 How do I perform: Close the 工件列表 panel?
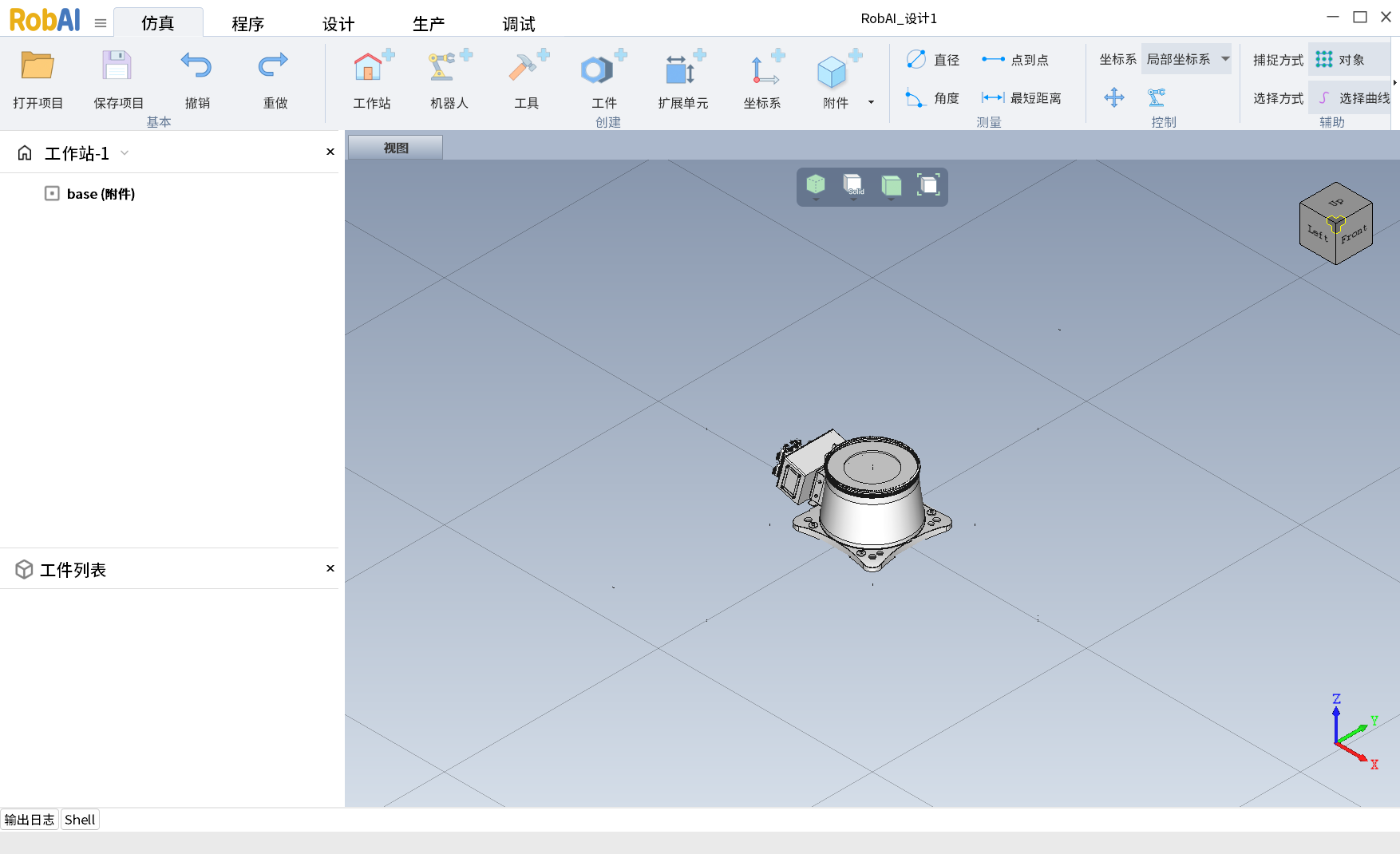tap(330, 568)
